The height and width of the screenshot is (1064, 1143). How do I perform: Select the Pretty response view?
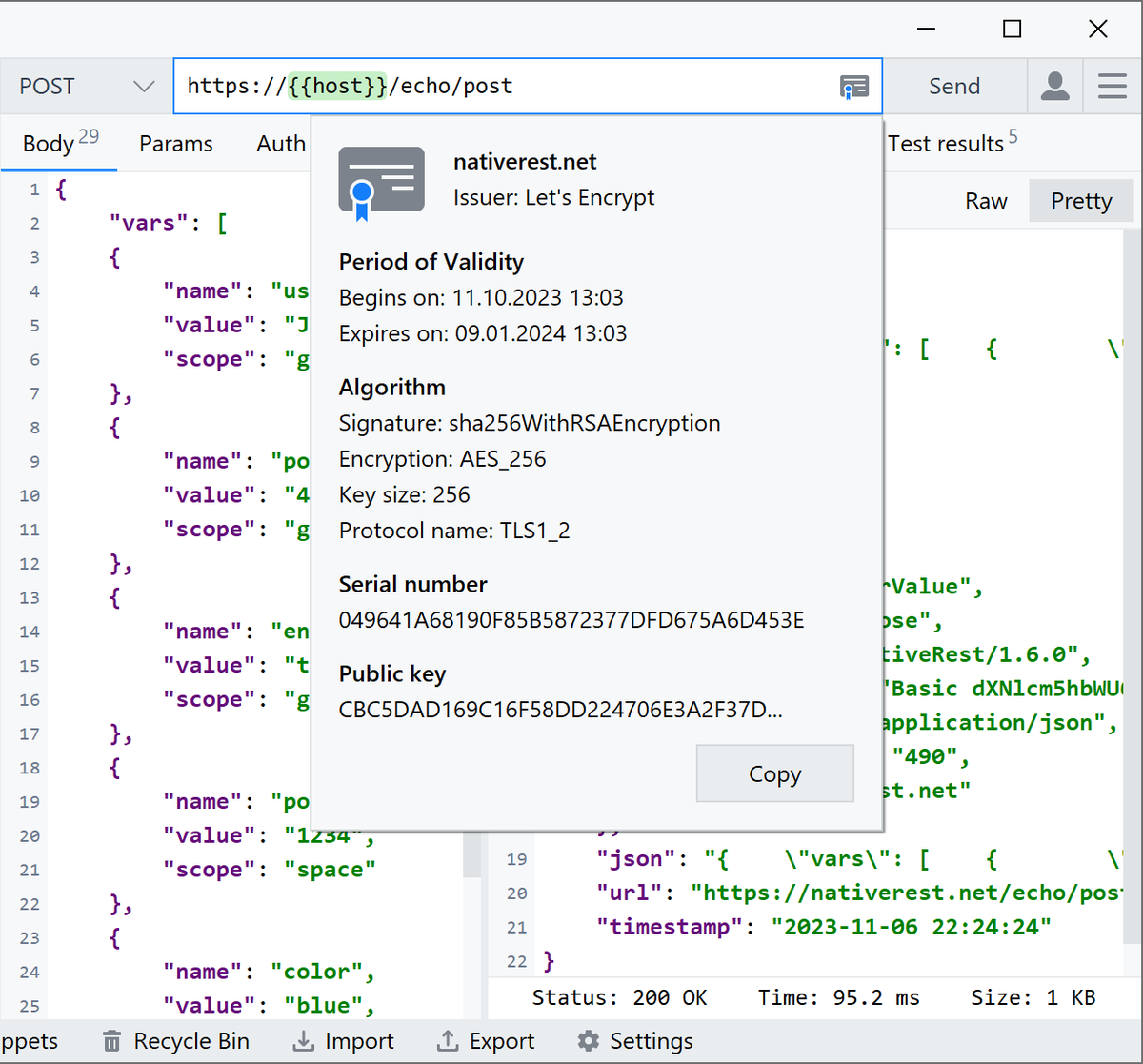pyautogui.click(x=1081, y=201)
